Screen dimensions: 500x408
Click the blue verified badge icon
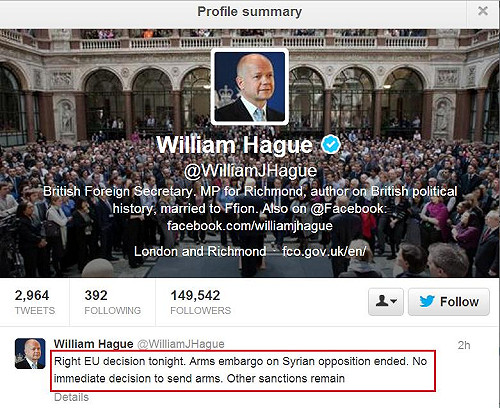[331, 145]
